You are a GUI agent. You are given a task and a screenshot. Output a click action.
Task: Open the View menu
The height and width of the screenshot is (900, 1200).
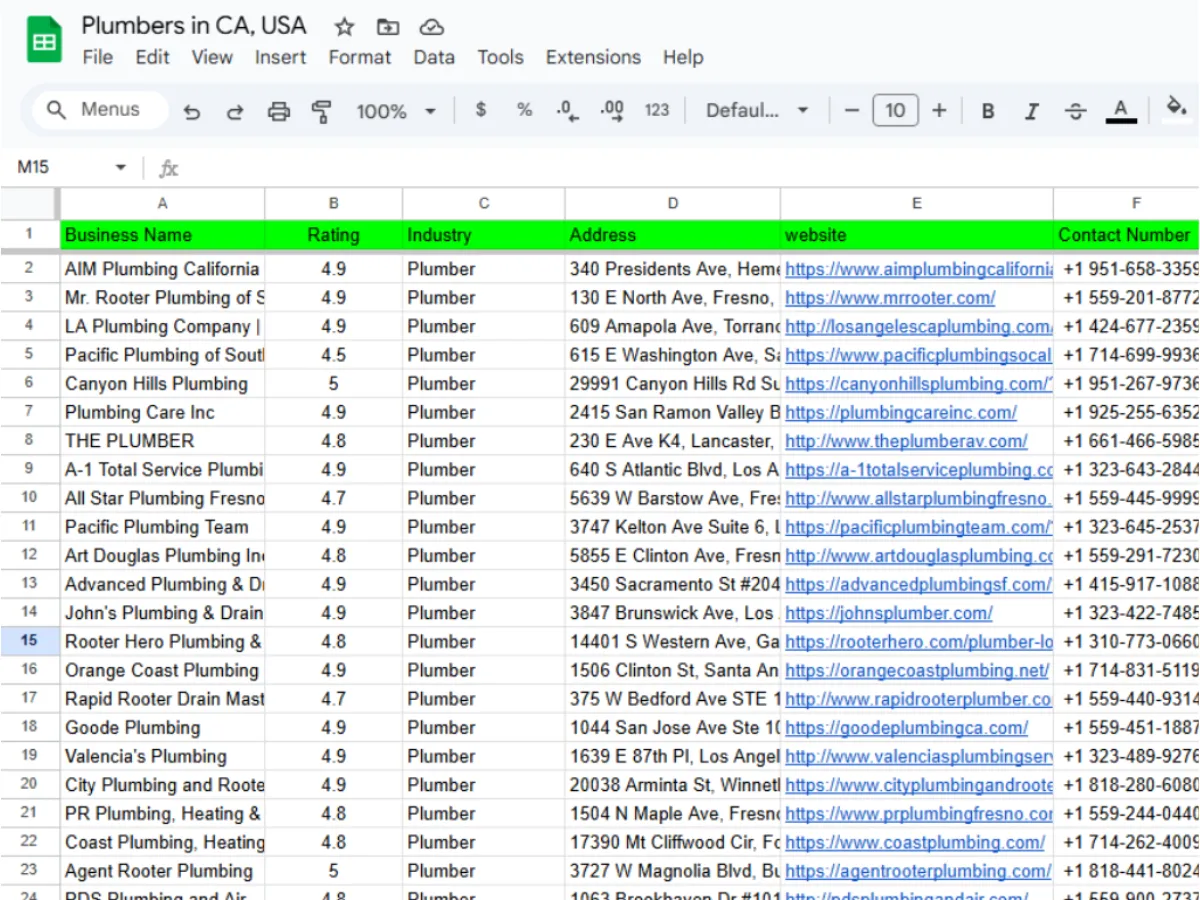point(212,57)
